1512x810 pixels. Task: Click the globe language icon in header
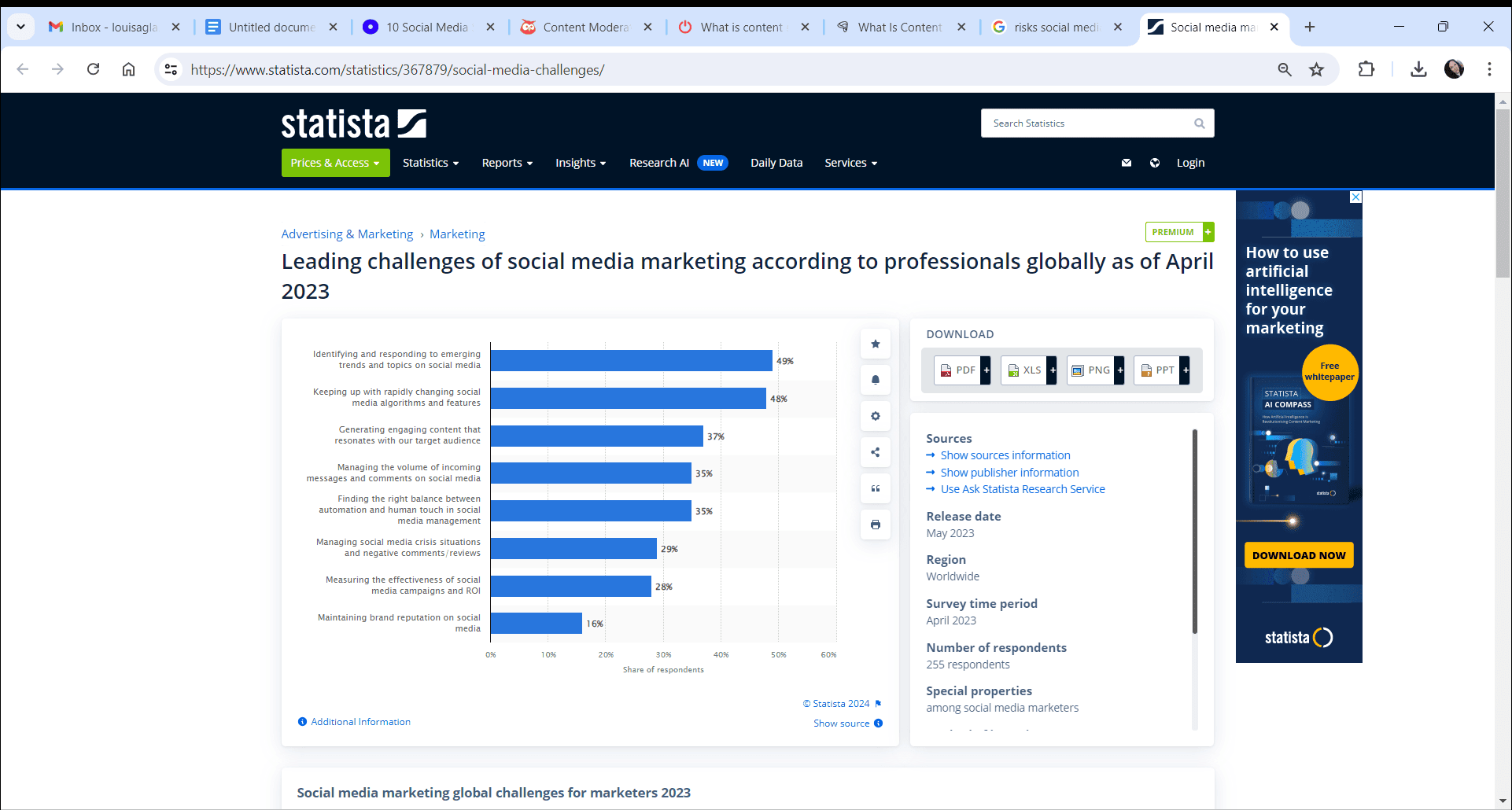1155,163
